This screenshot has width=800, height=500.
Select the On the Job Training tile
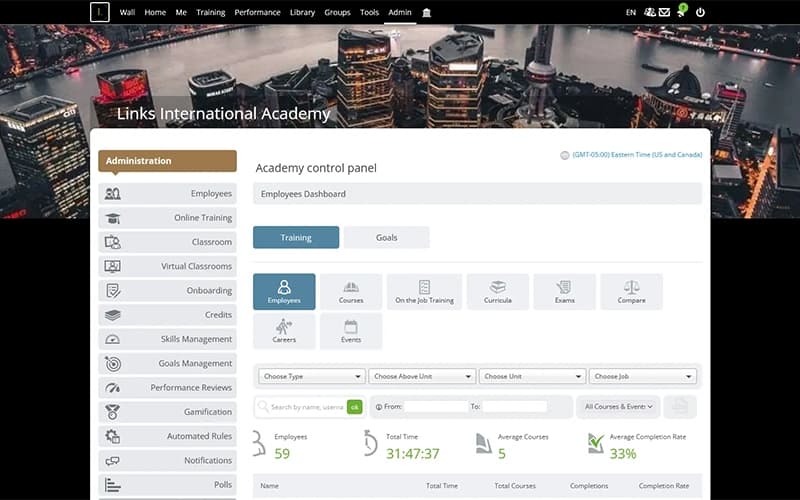click(424, 291)
